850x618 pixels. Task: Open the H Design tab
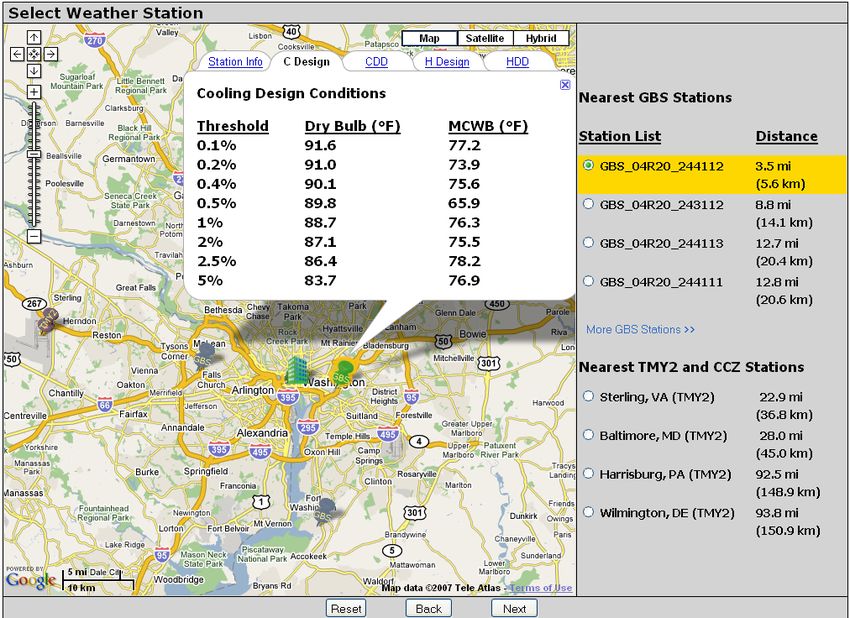(x=447, y=62)
